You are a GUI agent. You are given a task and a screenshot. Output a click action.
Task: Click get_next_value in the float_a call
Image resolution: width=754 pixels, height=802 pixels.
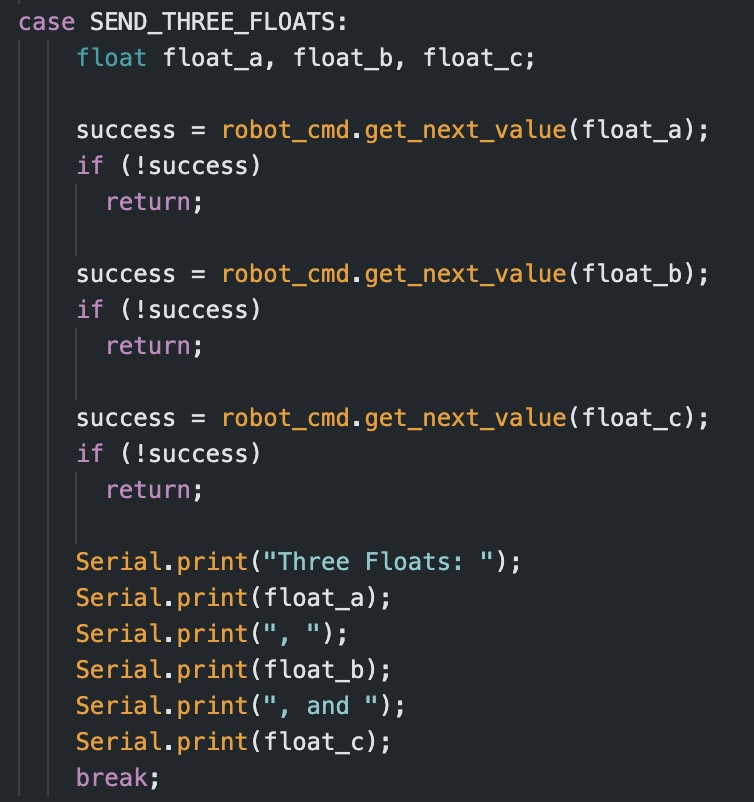pyautogui.click(x=465, y=130)
